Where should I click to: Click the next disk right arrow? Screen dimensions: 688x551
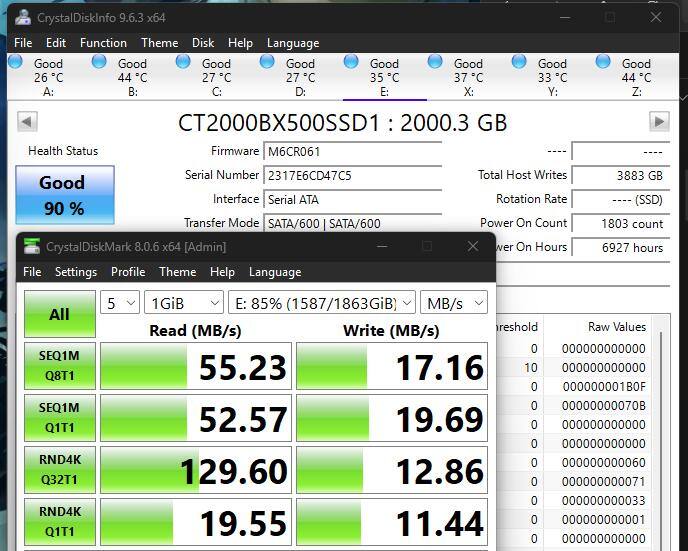tap(658, 121)
